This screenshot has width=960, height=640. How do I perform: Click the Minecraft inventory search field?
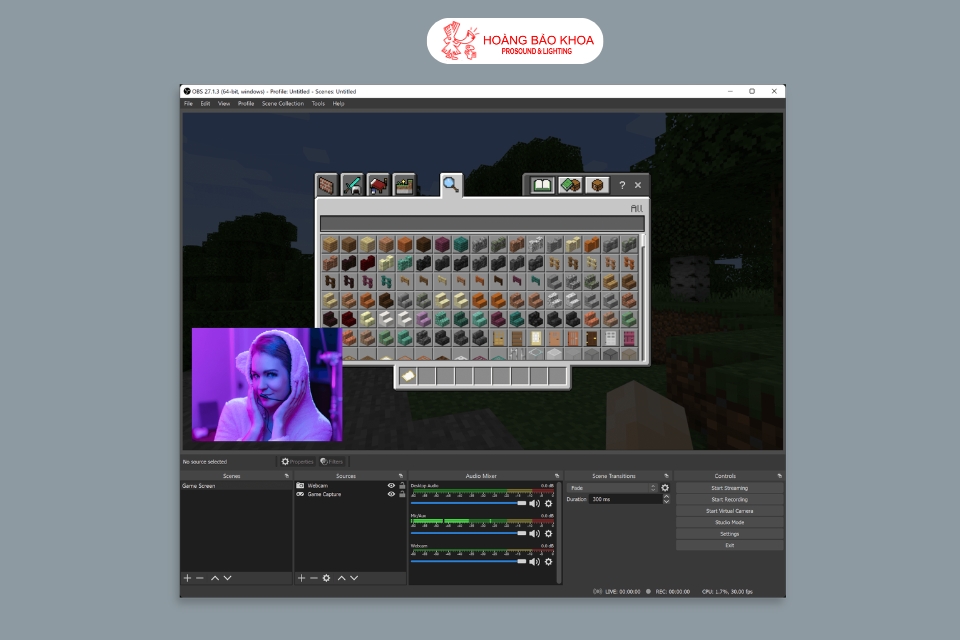(482, 224)
